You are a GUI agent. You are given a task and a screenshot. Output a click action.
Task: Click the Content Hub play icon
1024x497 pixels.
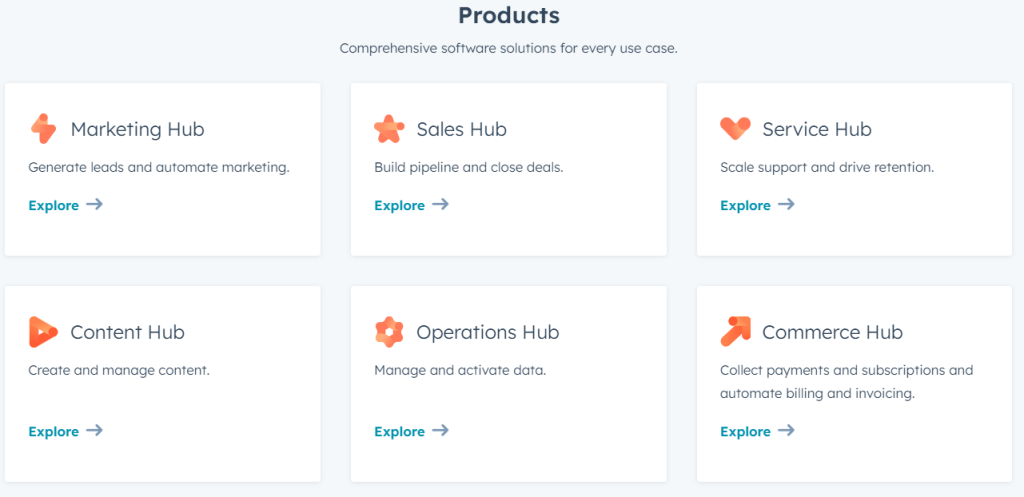[x=43, y=332]
